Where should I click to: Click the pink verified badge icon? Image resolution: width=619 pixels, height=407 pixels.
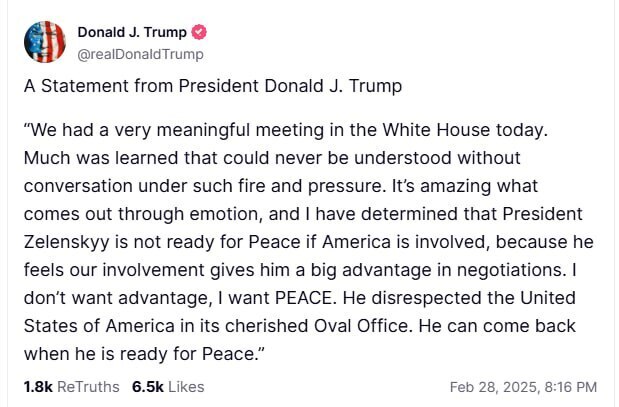coord(199,32)
